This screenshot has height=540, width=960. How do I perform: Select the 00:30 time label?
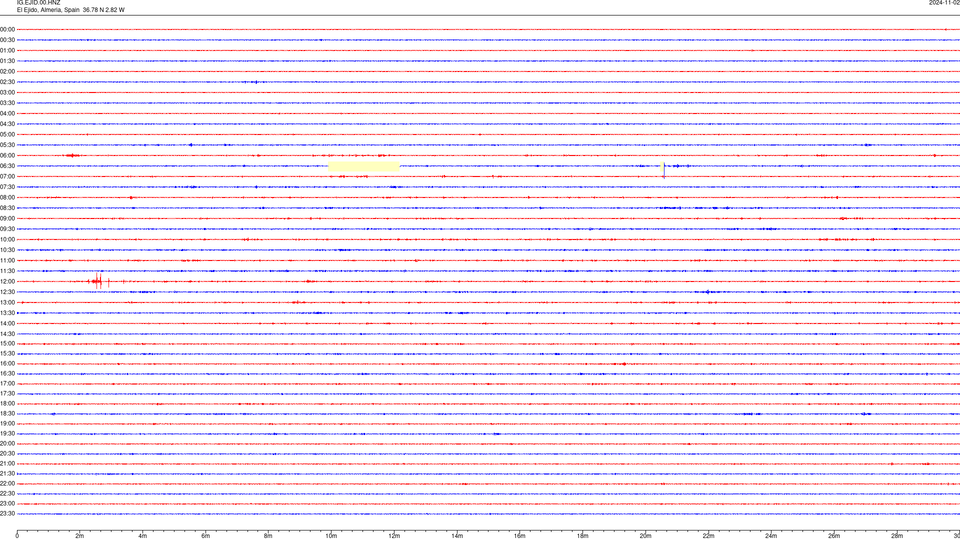pos(7,40)
